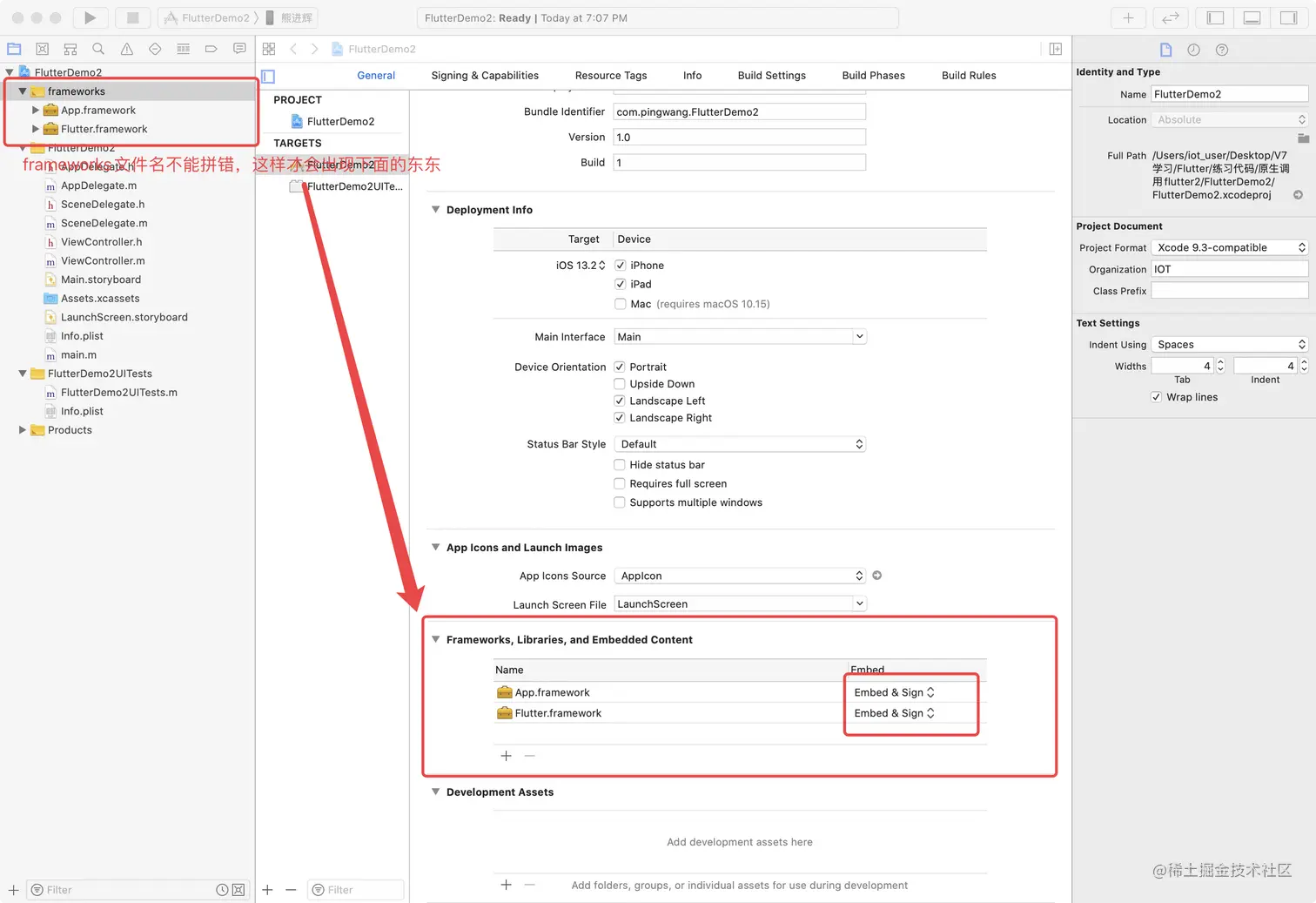This screenshot has width=1316, height=903.
Task: Open the Issue navigator
Action: (127, 49)
